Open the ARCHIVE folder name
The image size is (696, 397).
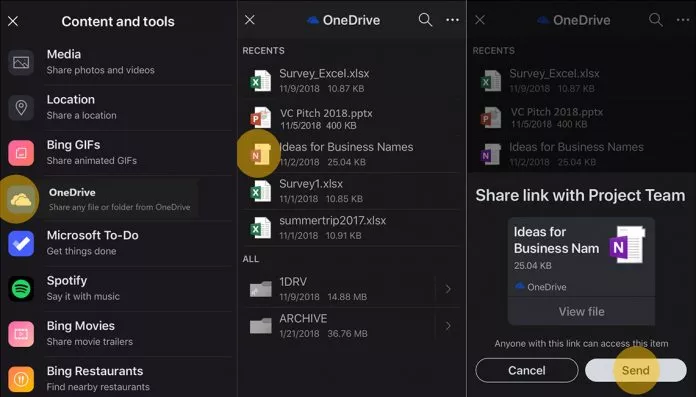click(303, 318)
